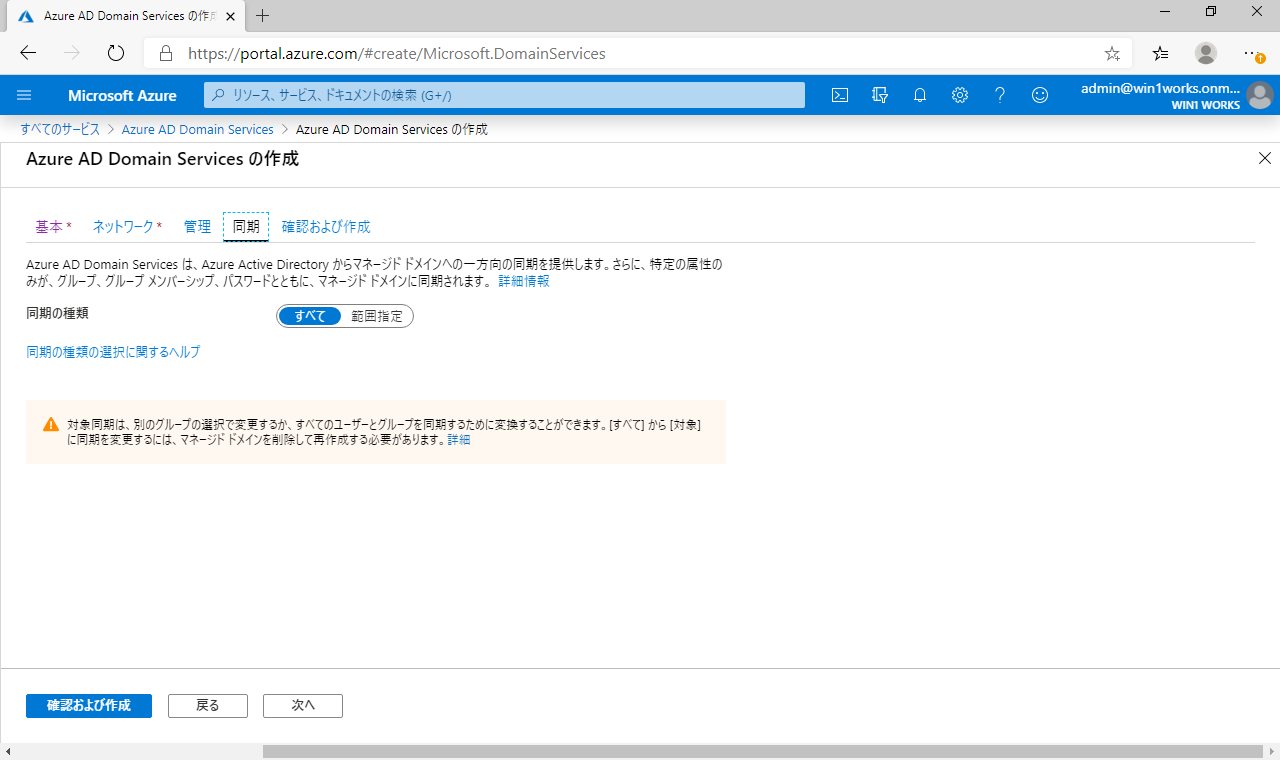Click the scrollbar left arrow
Viewport: 1280px width, 760px height.
[x=8, y=751]
